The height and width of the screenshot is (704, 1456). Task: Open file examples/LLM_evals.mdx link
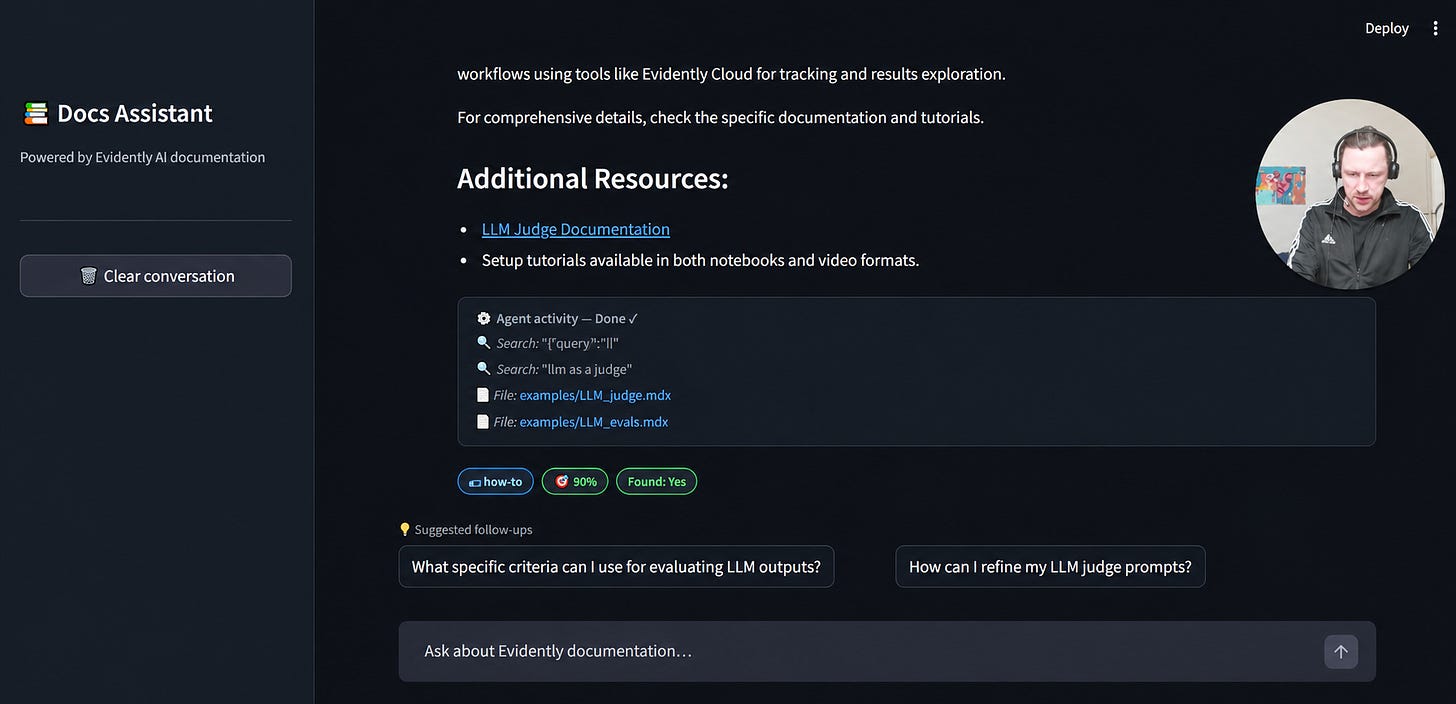coord(594,422)
